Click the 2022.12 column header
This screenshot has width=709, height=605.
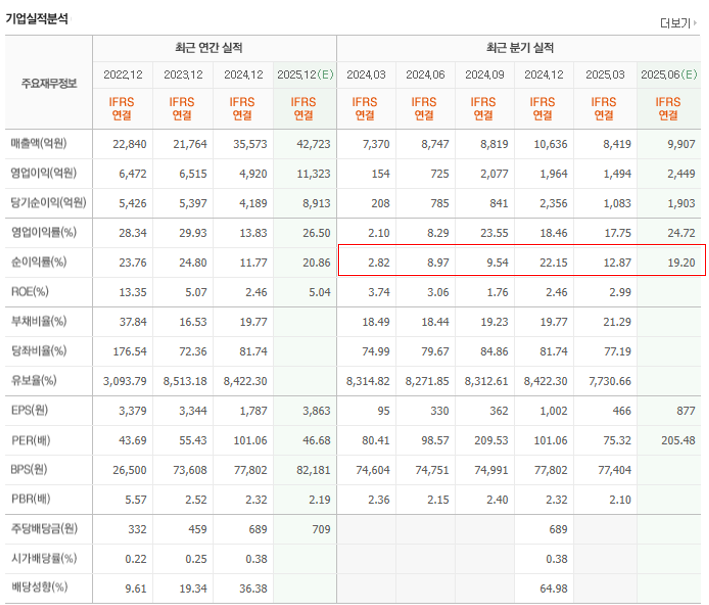click(123, 75)
